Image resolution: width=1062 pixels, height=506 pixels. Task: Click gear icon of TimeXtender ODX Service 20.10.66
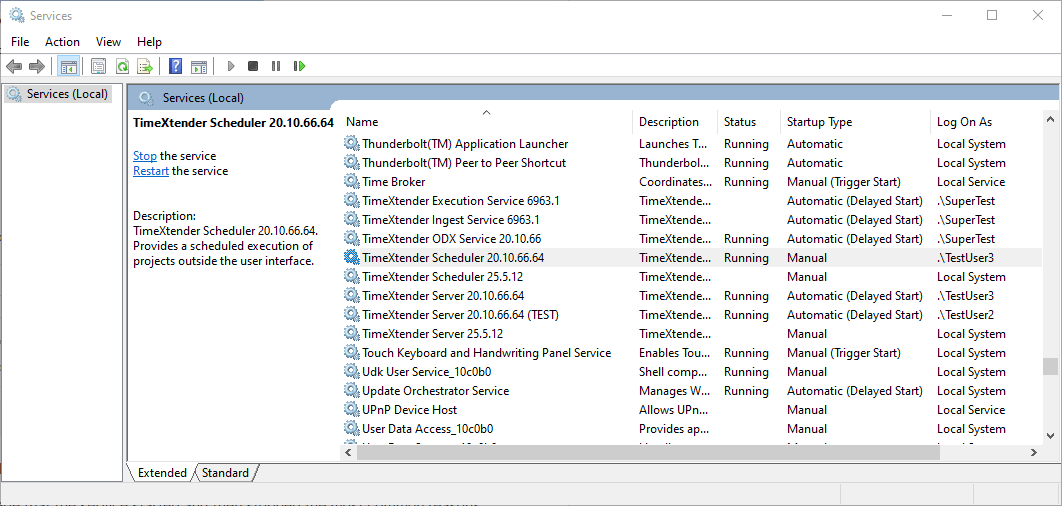tap(351, 238)
